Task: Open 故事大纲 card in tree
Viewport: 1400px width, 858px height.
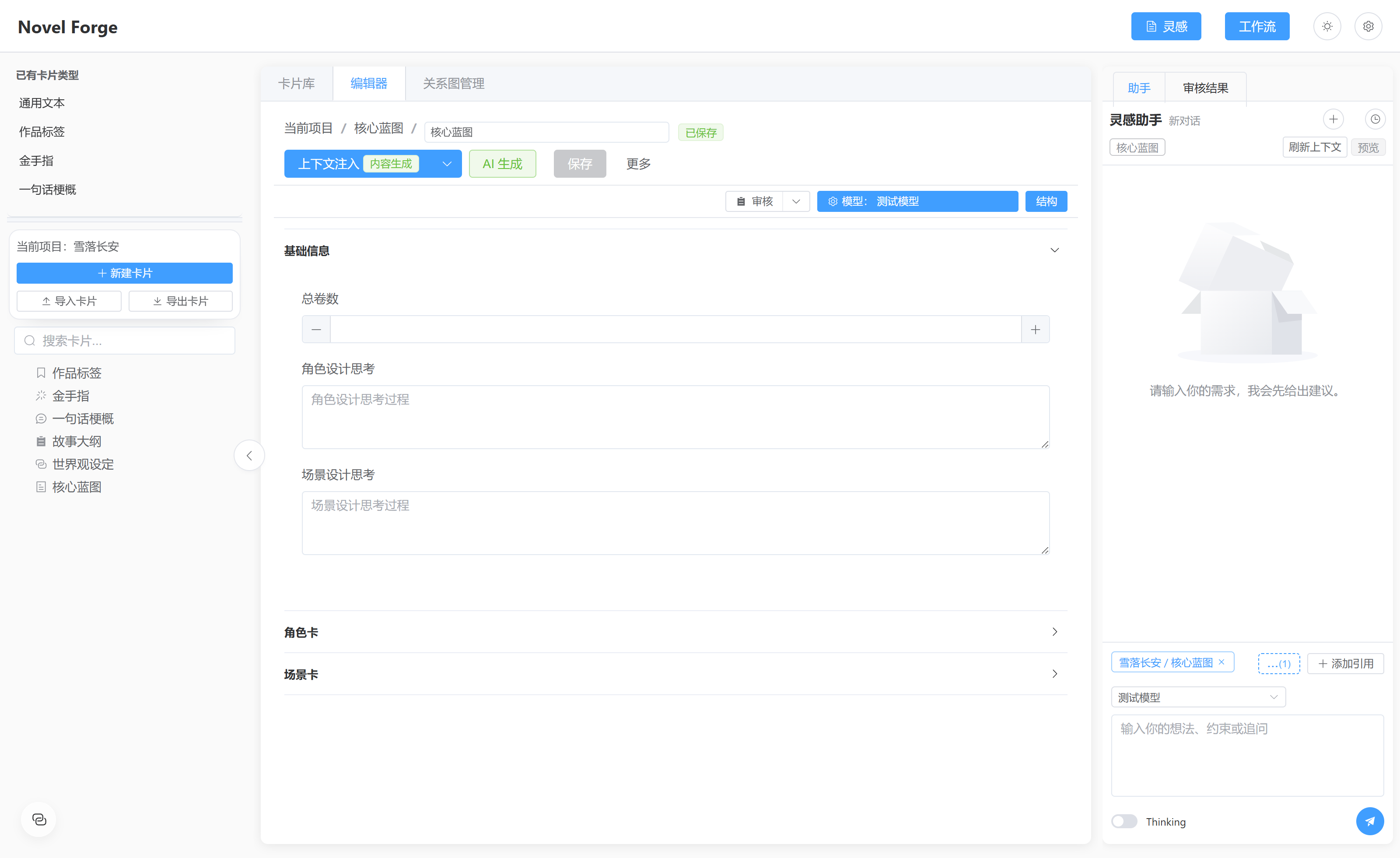Action: (x=77, y=441)
